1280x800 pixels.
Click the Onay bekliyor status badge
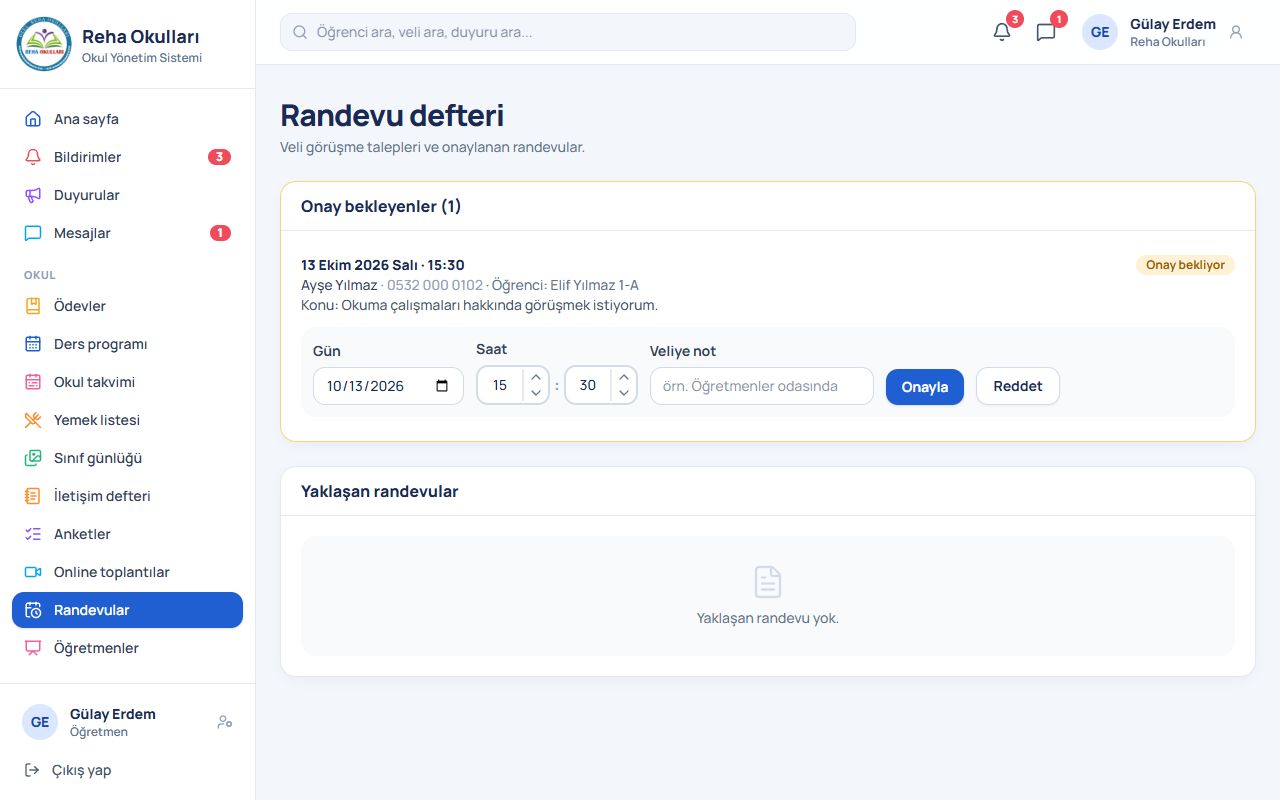[1185, 265]
